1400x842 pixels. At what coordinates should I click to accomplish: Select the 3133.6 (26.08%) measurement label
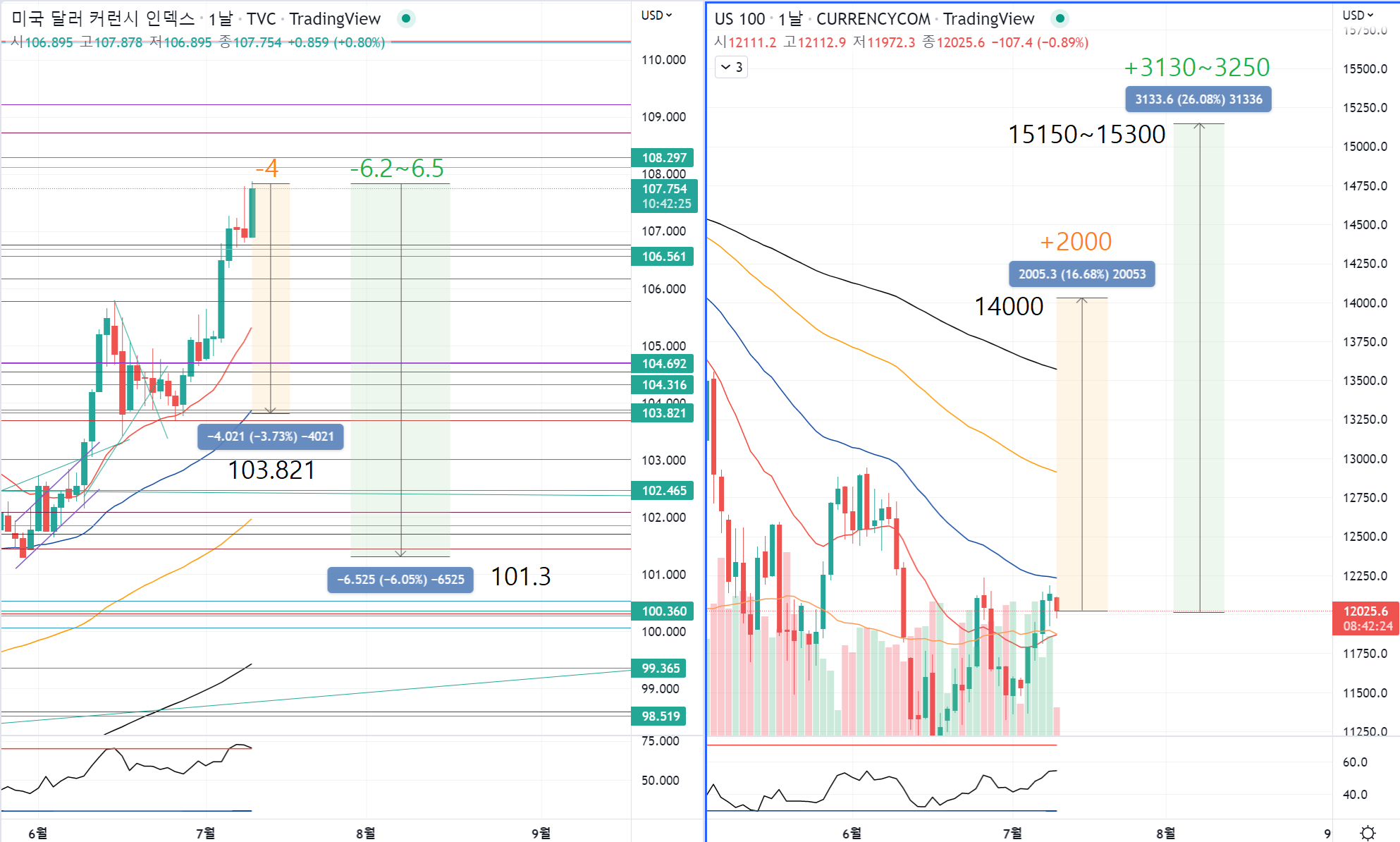click(x=1198, y=99)
